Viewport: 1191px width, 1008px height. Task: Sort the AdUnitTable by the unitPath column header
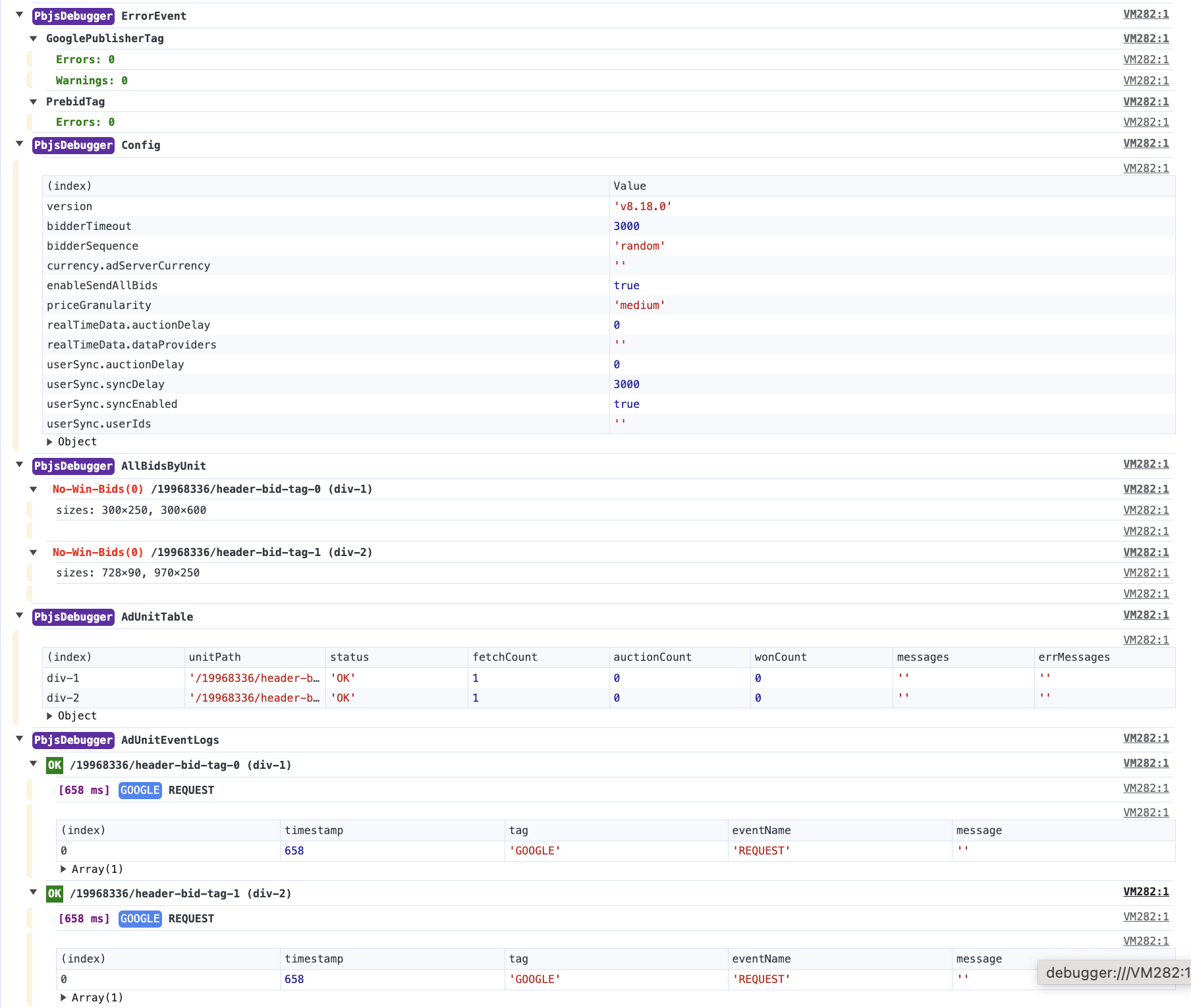(x=255, y=657)
